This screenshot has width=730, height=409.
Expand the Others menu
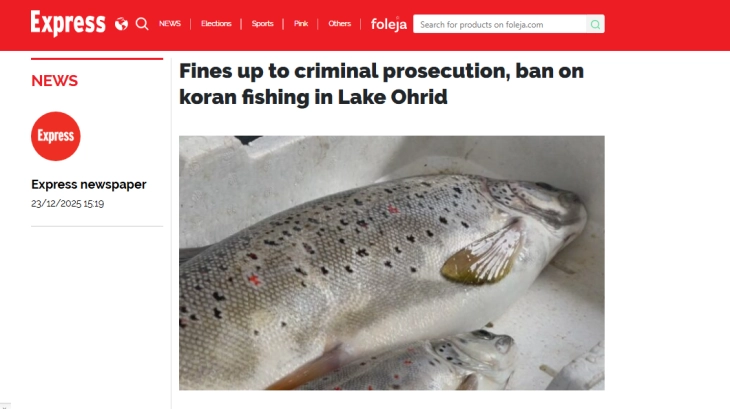click(x=339, y=24)
